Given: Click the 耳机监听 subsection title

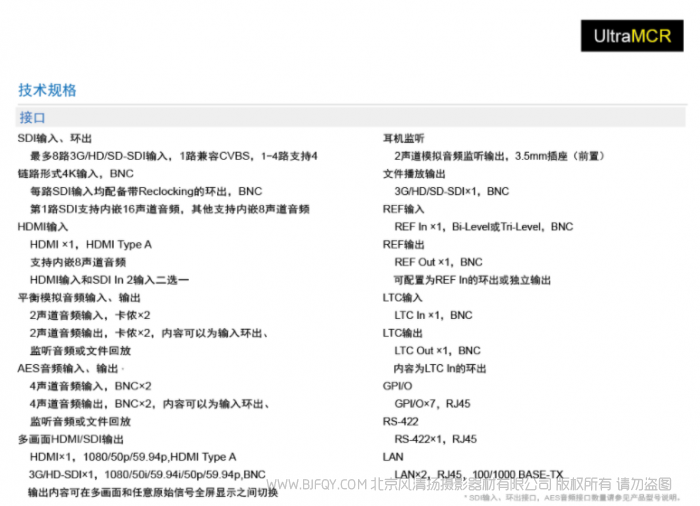Looking at the screenshot, I should pos(404,138).
